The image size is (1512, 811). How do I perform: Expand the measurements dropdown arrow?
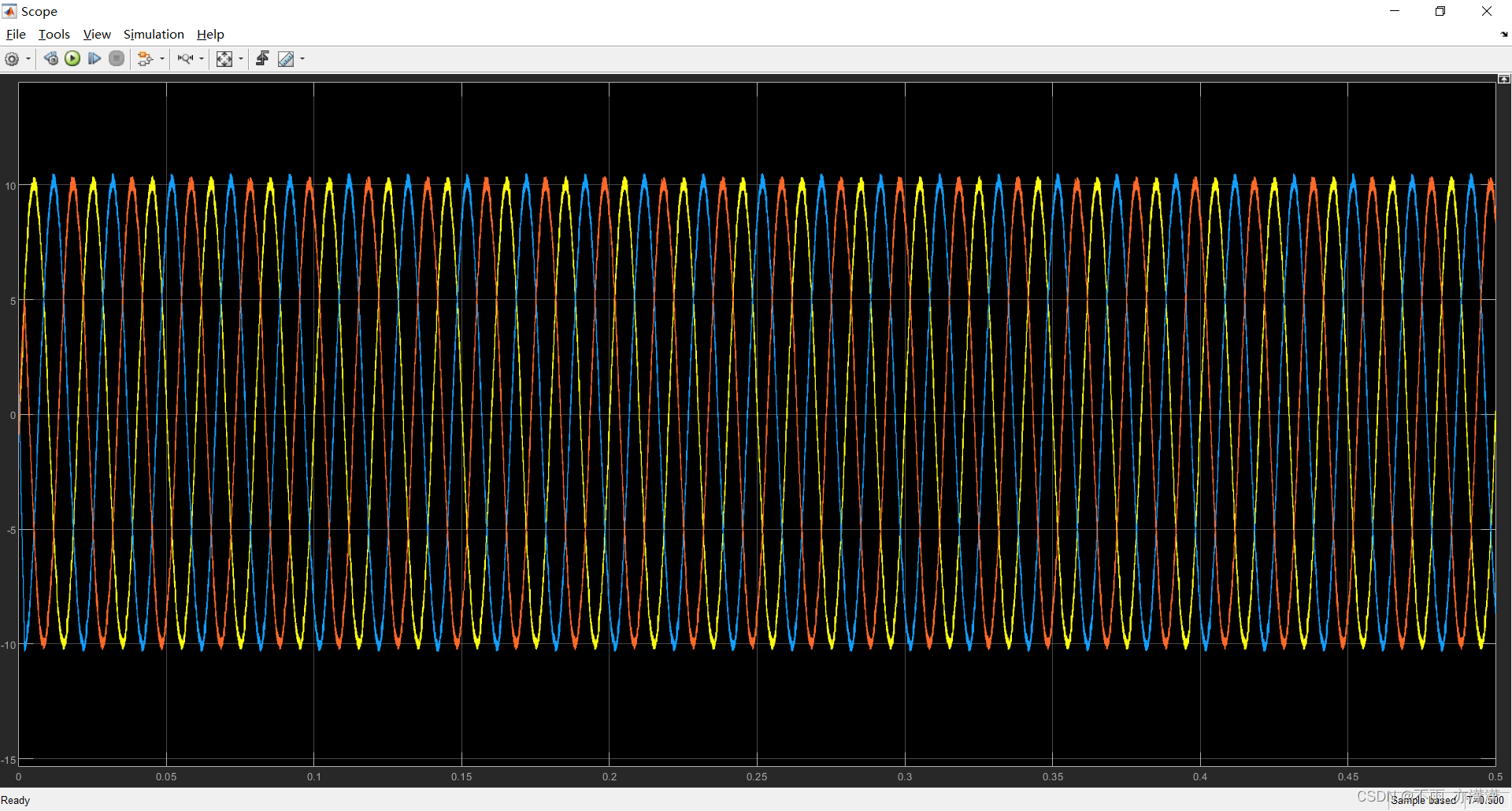[x=302, y=59]
